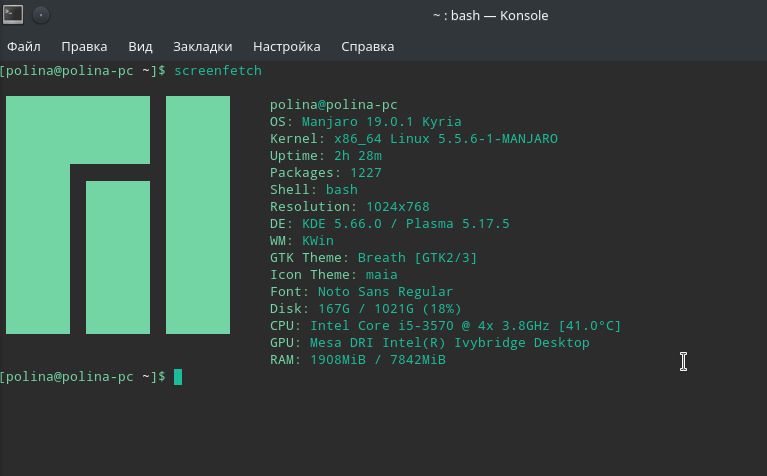Click the round pin button in title bar

(41, 15)
